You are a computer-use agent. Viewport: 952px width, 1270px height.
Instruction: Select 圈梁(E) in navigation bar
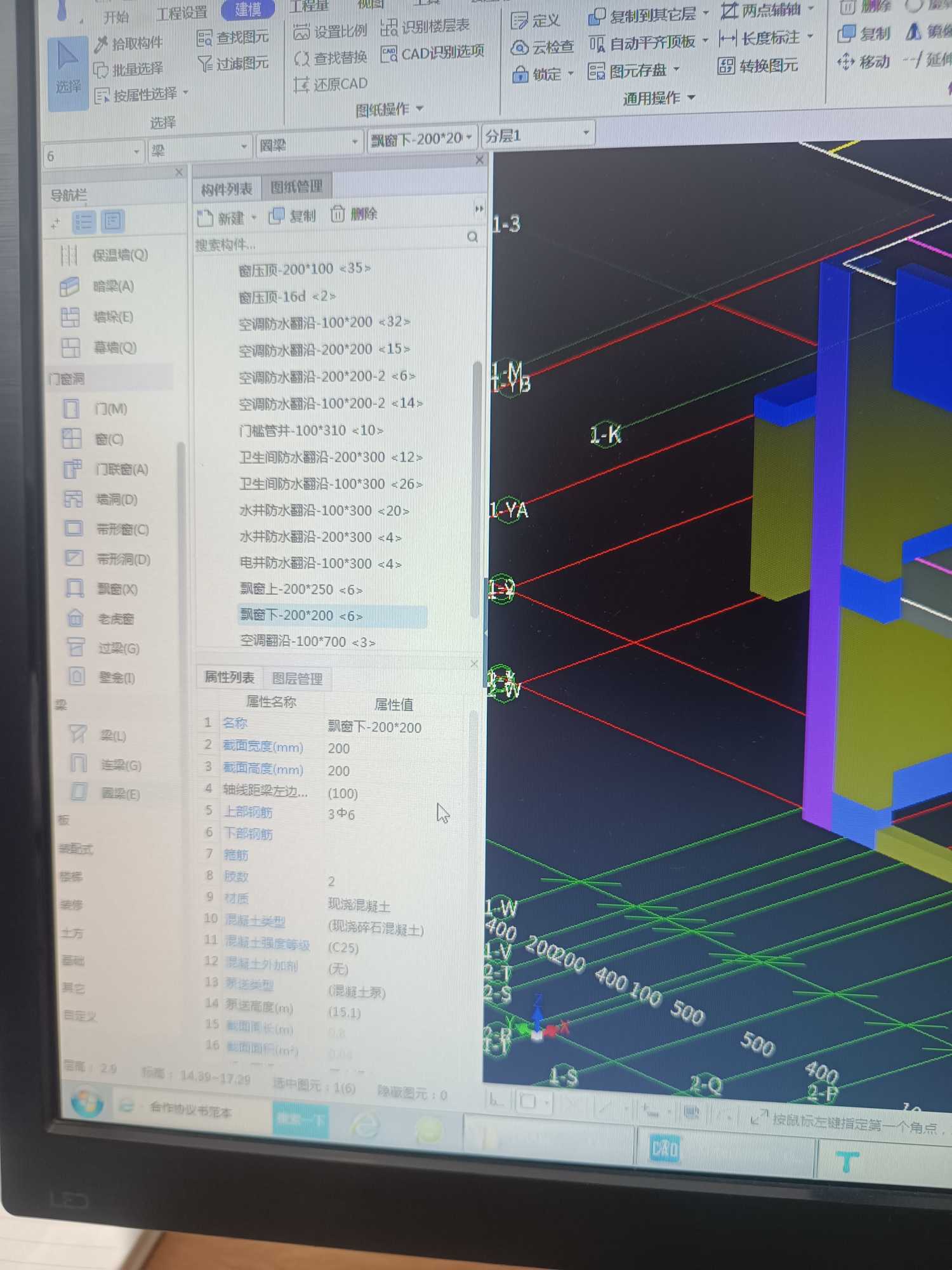point(105,793)
